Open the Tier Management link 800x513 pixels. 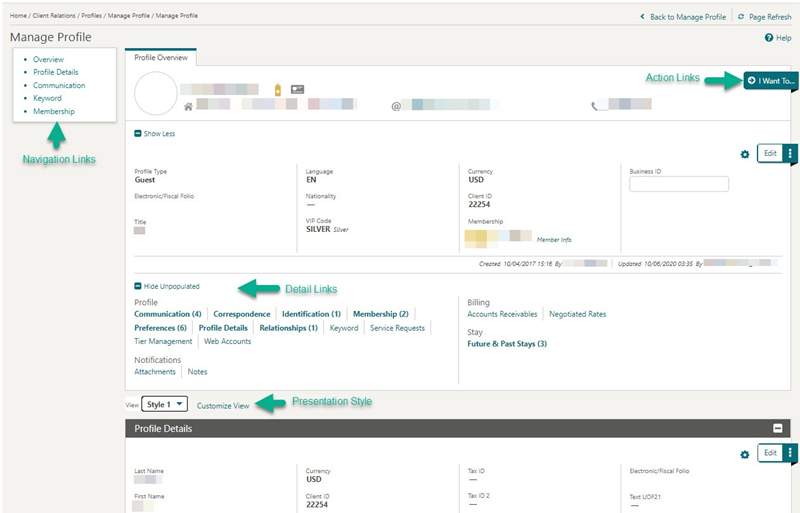[x=163, y=341]
